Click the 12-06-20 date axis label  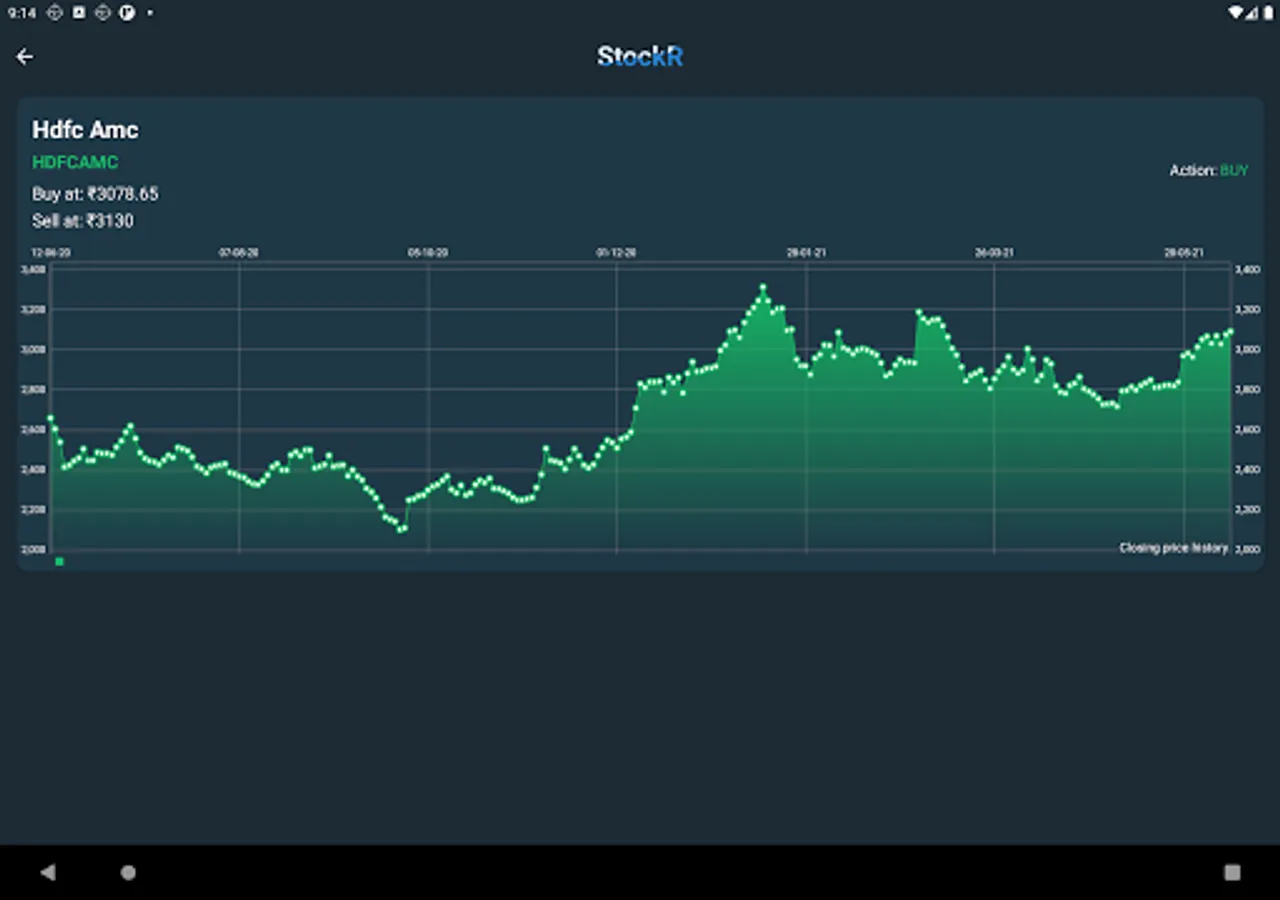[x=51, y=253]
